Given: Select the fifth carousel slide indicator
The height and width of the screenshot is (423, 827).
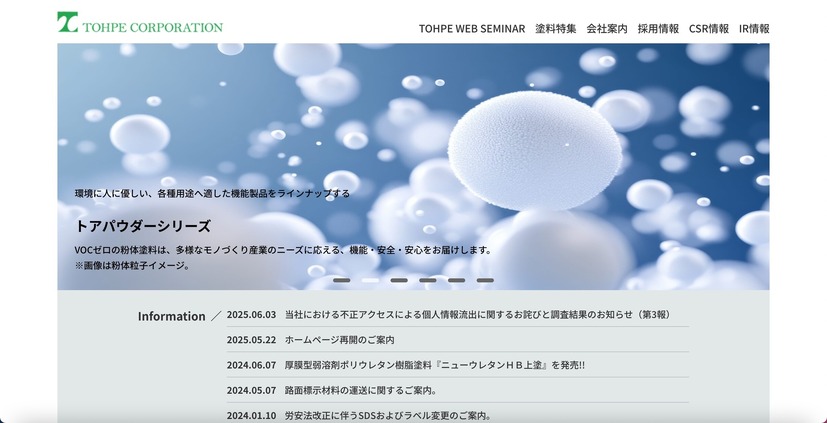Looking at the screenshot, I should point(456,280).
